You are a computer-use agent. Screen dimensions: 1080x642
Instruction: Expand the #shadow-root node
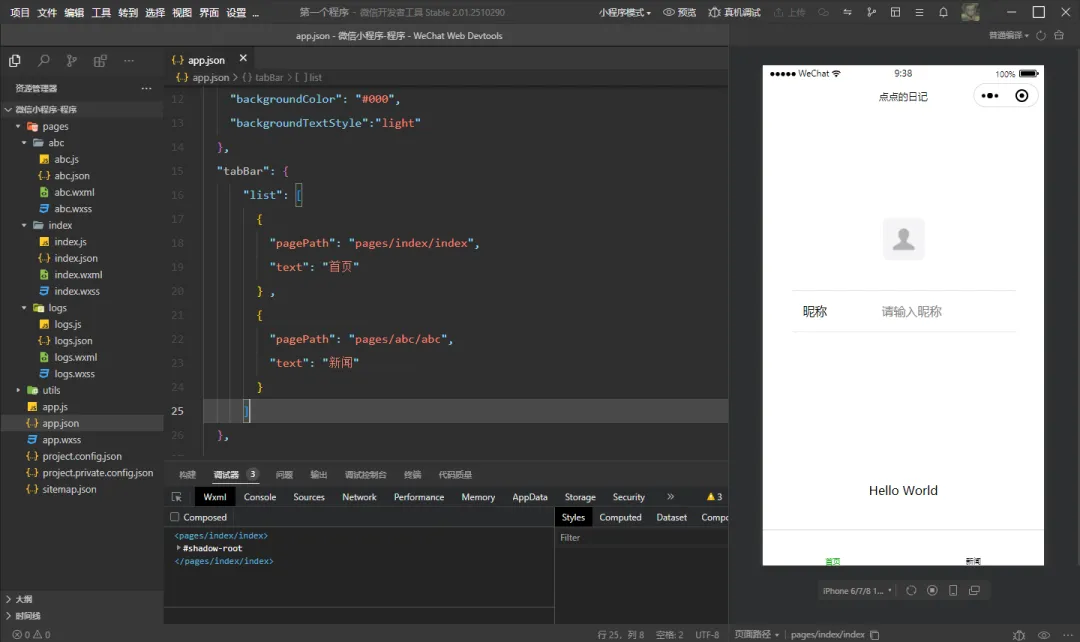(x=178, y=548)
